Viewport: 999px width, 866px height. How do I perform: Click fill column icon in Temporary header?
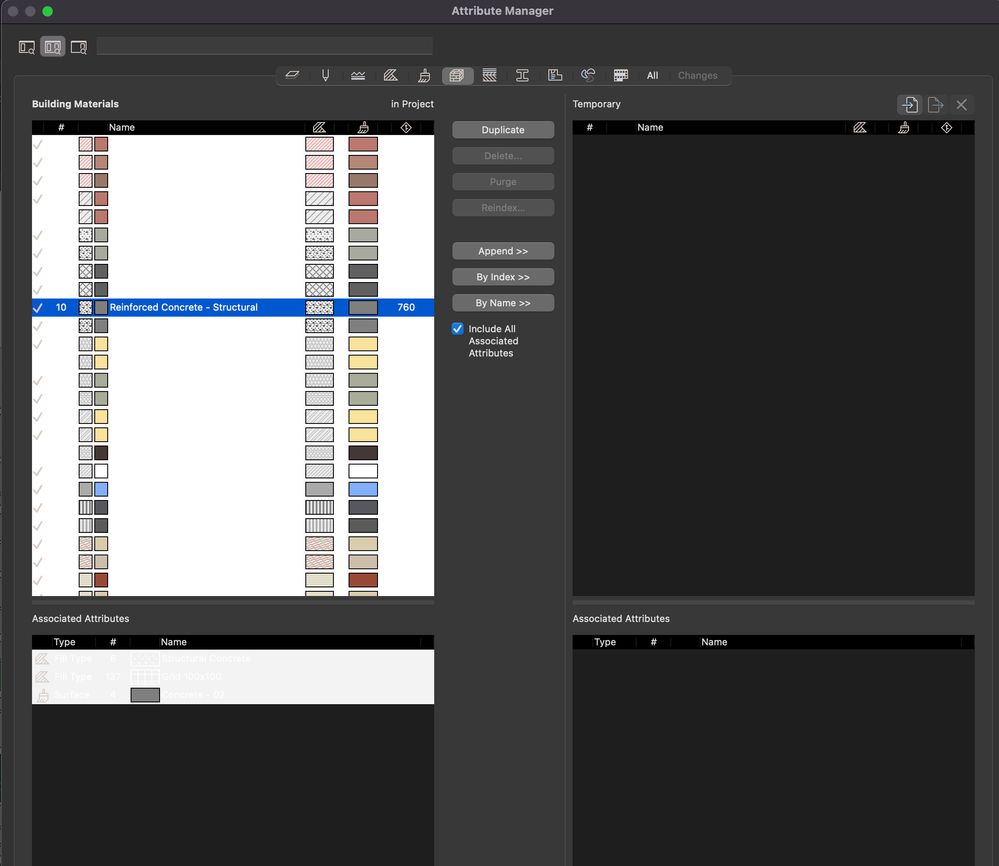click(859, 127)
